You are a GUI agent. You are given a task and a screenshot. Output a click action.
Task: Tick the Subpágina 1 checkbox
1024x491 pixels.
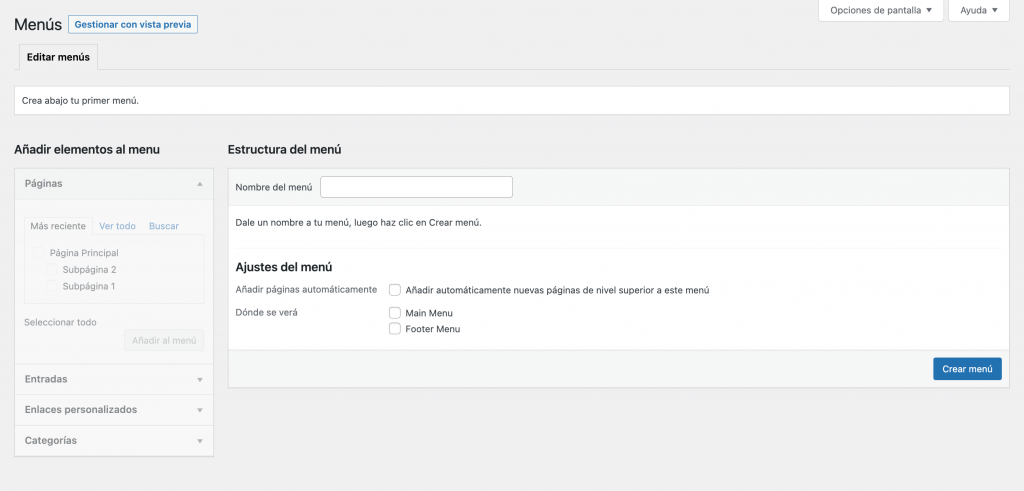[x=53, y=286]
